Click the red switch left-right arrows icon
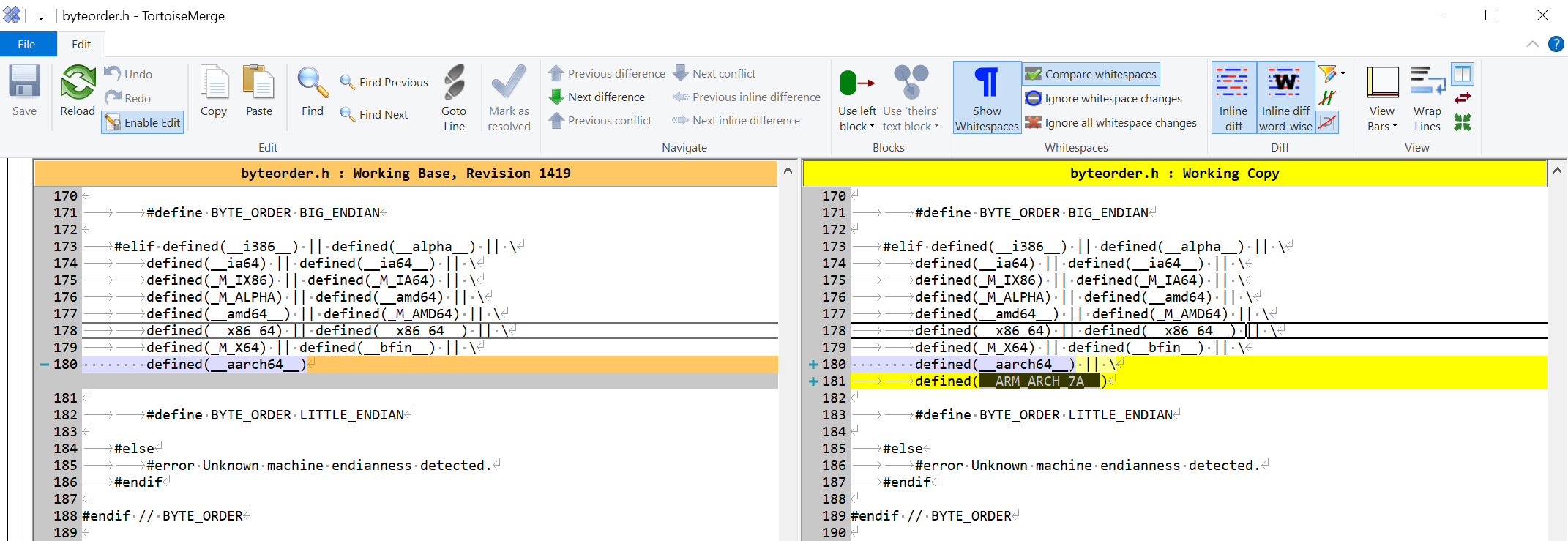The height and width of the screenshot is (541, 1568). point(1463,98)
